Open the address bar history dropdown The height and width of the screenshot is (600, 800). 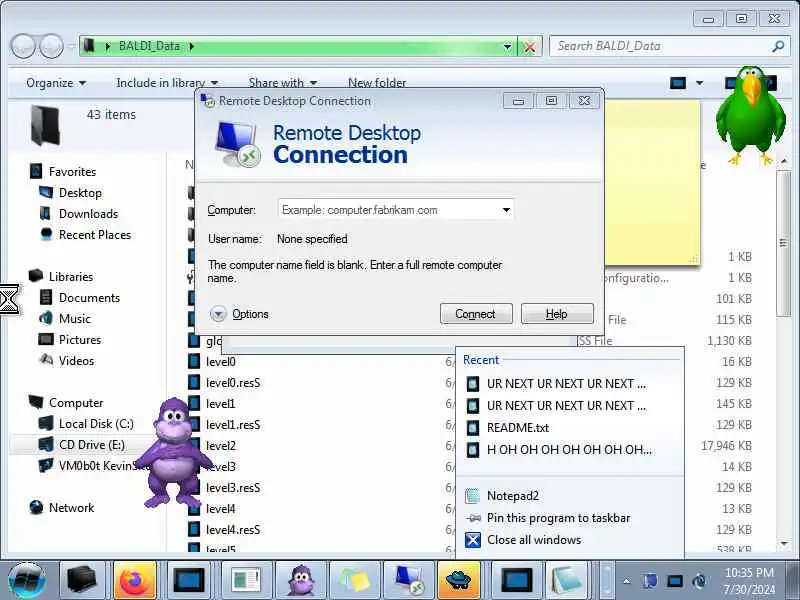click(x=507, y=46)
